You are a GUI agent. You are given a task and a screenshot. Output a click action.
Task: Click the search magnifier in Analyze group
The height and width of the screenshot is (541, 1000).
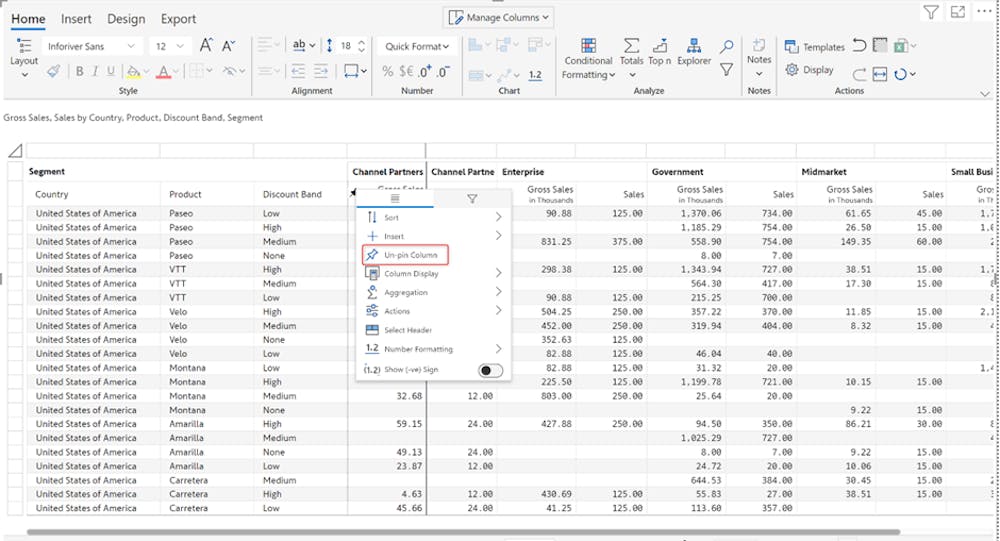[x=727, y=47]
